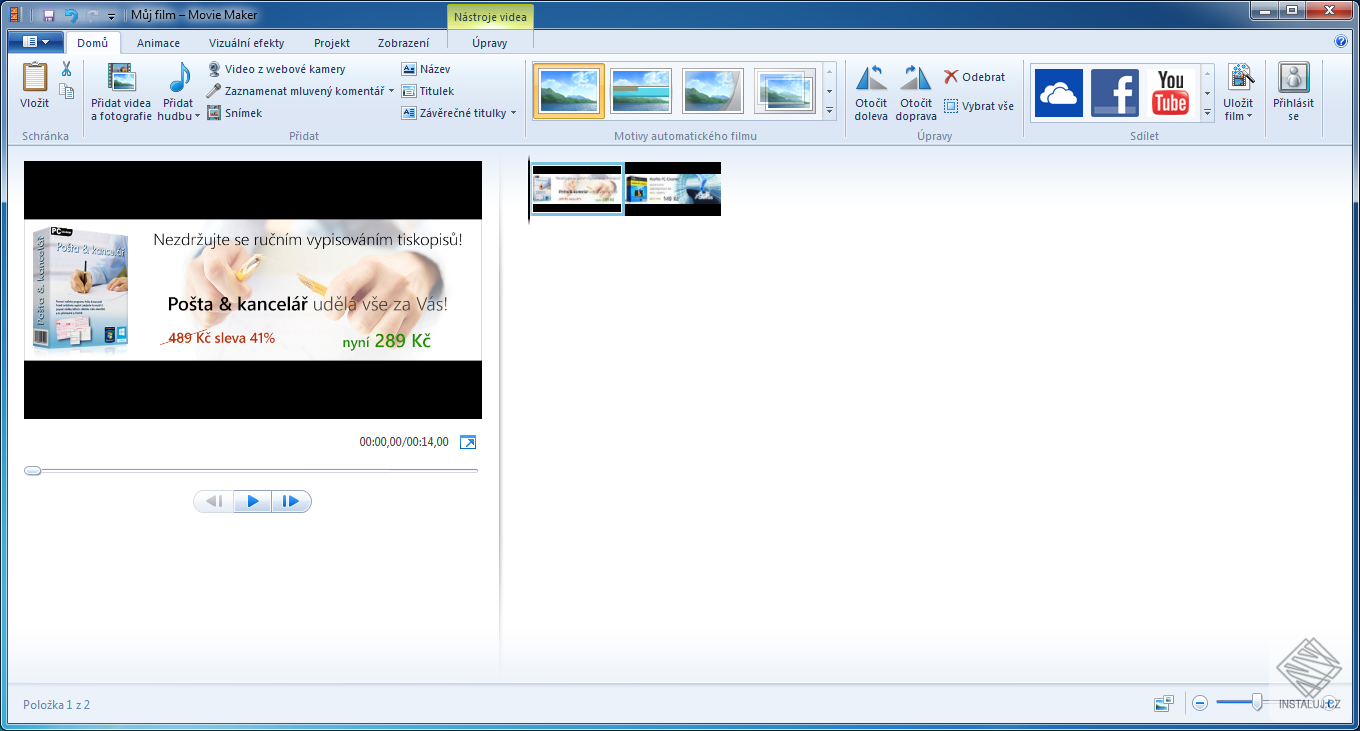This screenshot has width=1360, height=731.
Task: Play the video in the preview pane
Action: point(252,500)
